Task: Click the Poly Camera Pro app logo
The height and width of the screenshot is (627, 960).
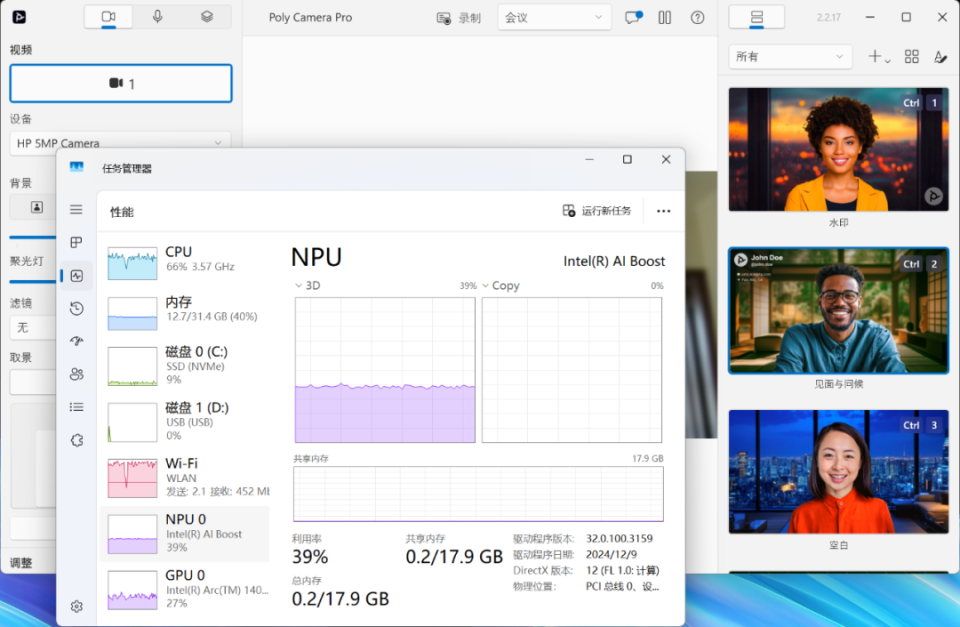Action: pos(19,17)
